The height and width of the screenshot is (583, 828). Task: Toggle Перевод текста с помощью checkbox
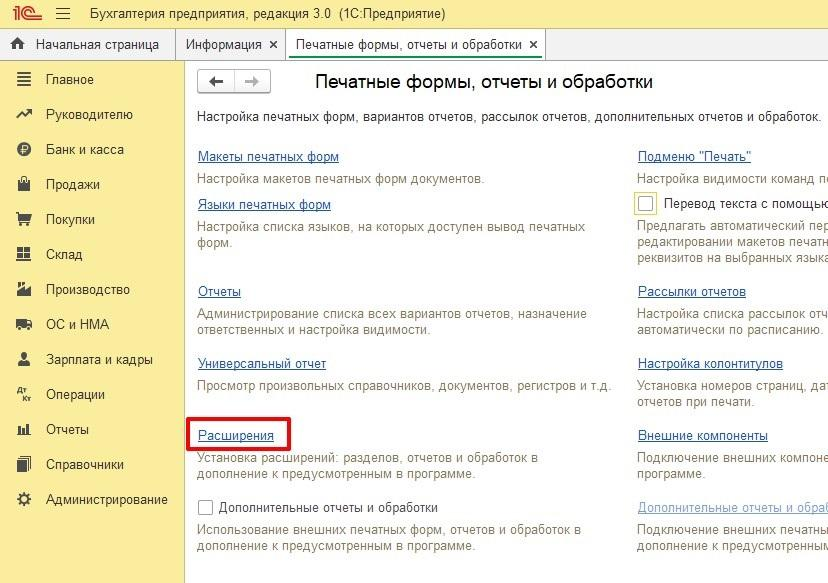click(645, 203)
